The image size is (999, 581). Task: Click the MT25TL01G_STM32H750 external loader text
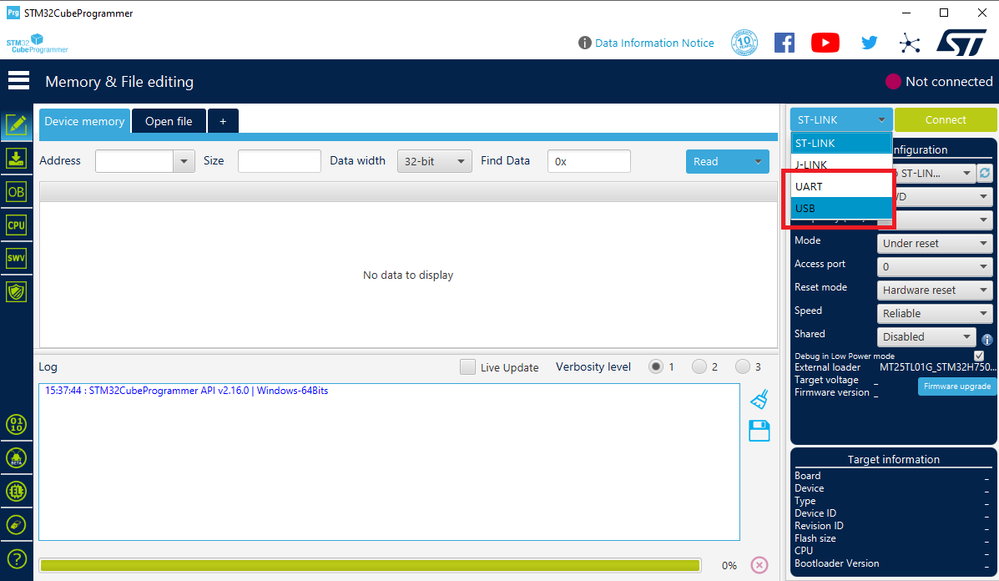point(937,367)
